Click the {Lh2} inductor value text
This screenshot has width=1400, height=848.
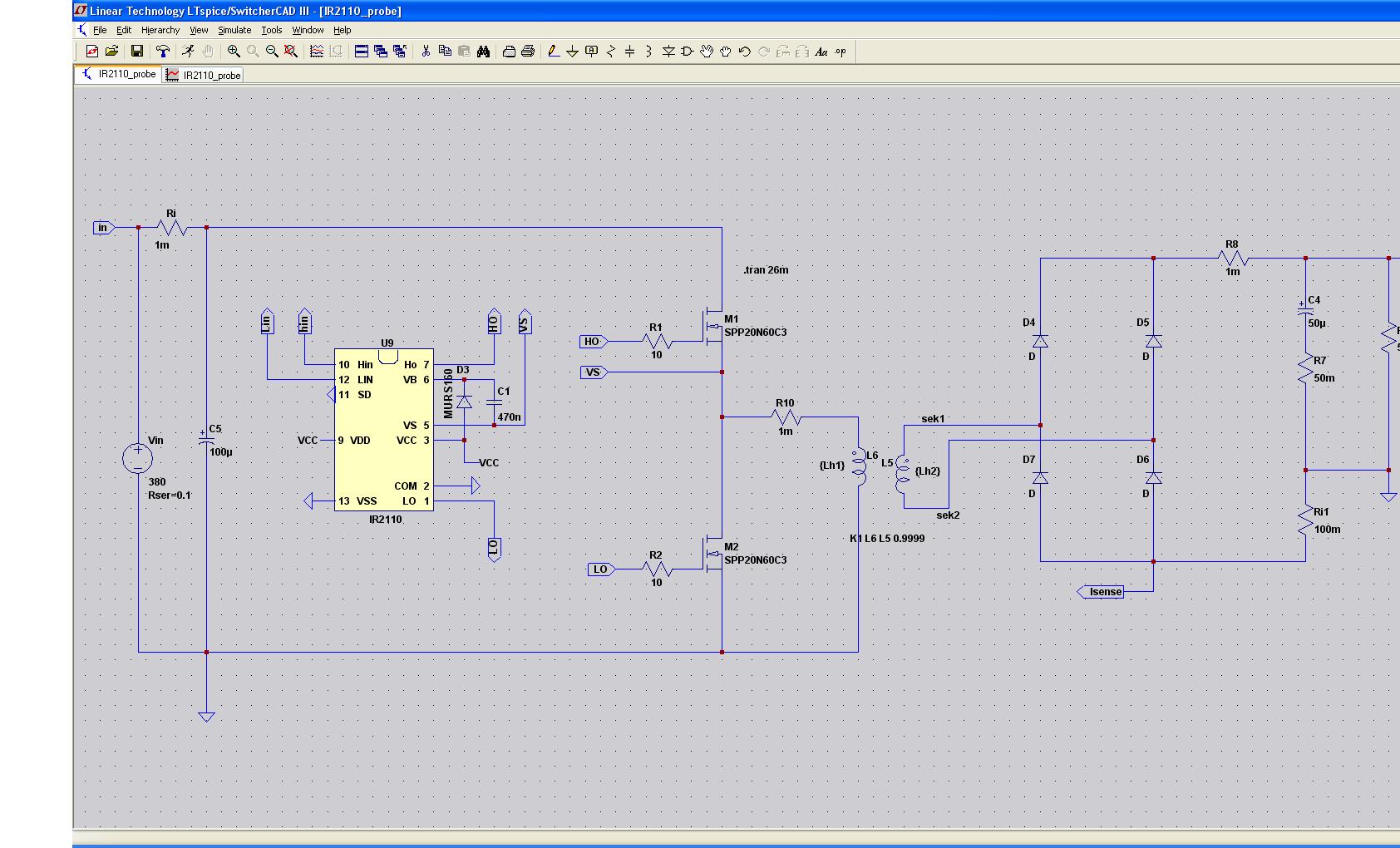pyautogui.click(x=928, y=471)
